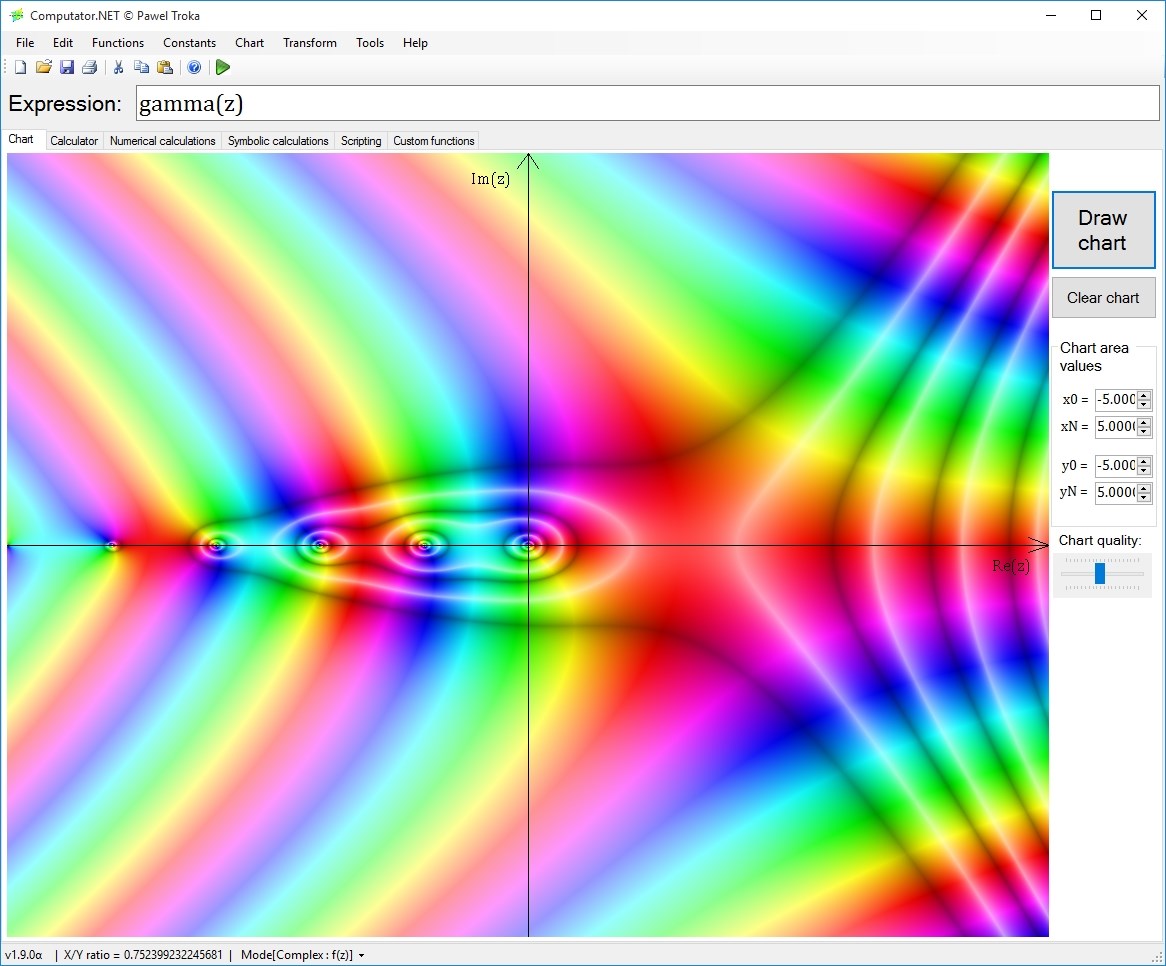
Task: Click the v1.9.0α version label
Action: [24, 955]
